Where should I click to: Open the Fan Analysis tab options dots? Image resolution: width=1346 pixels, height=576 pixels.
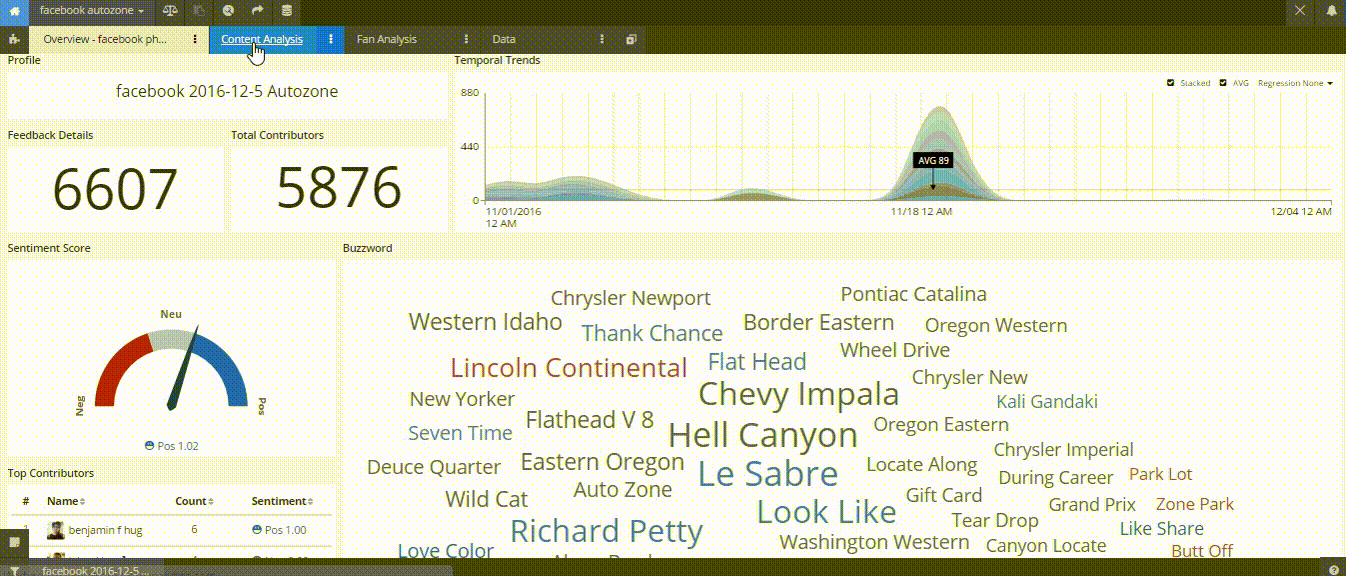[x=466, y=40]
